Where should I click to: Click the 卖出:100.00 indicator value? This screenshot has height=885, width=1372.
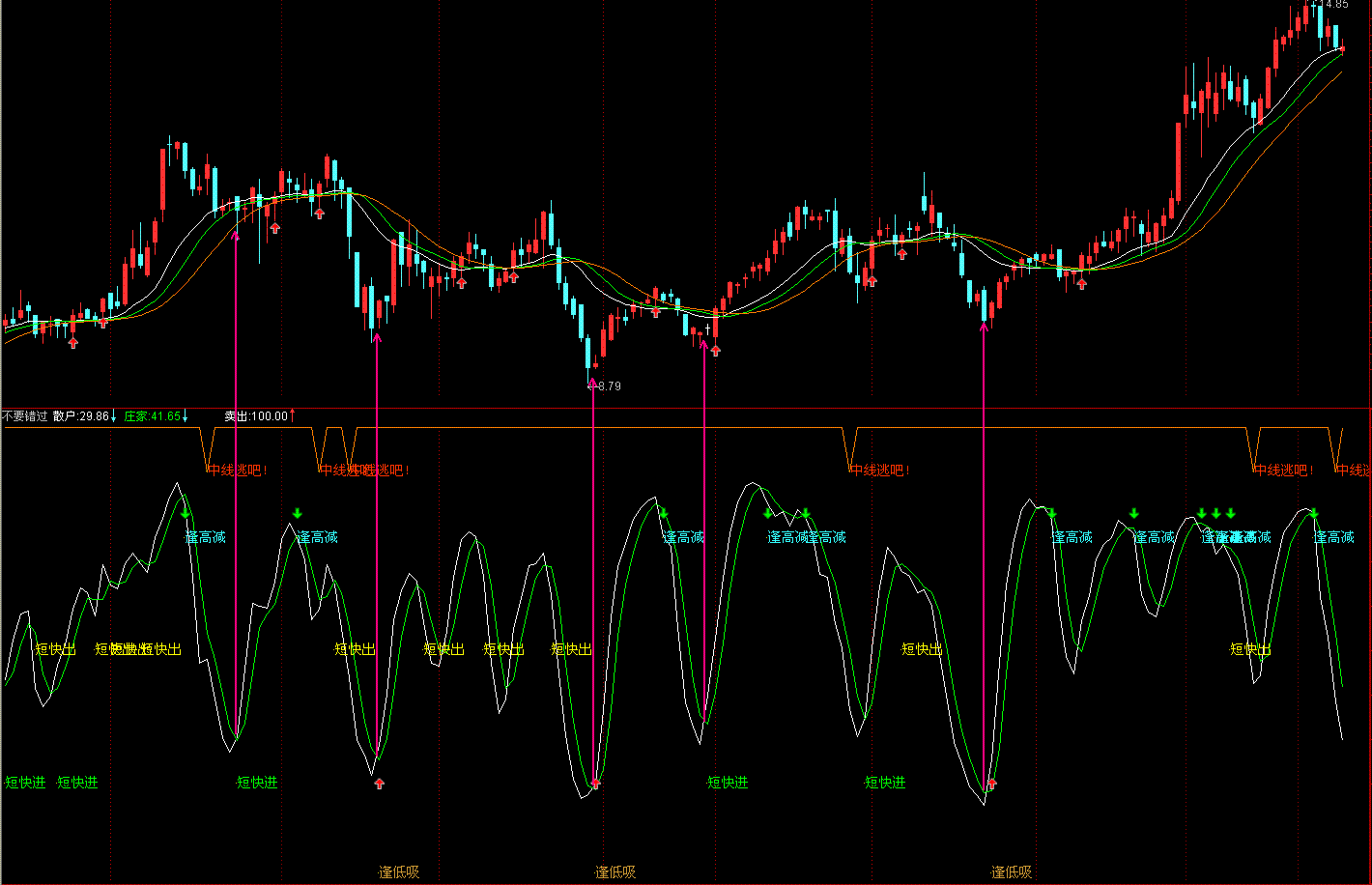(256, 416)
